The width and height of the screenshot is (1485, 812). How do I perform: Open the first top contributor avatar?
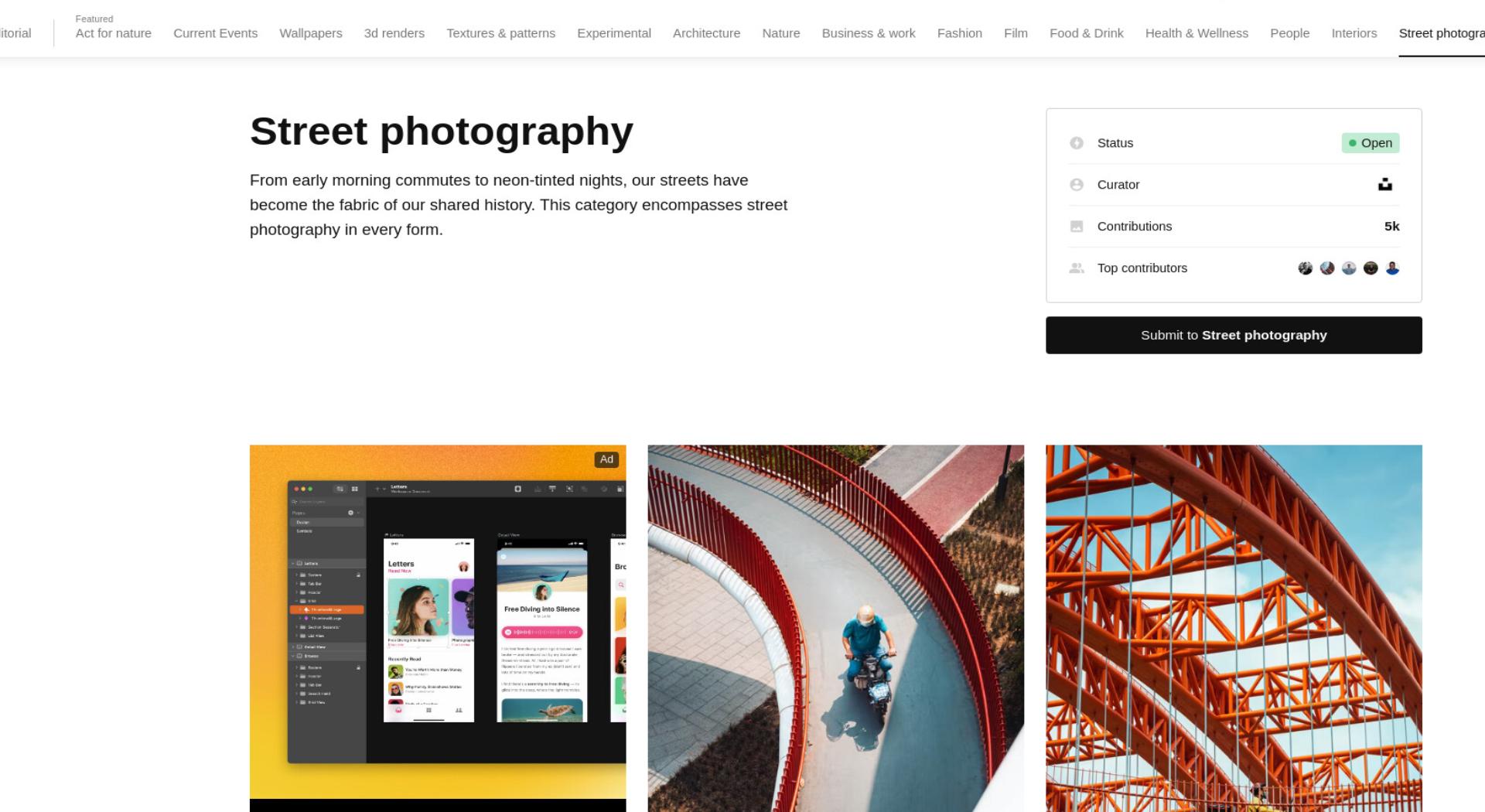1306,268
